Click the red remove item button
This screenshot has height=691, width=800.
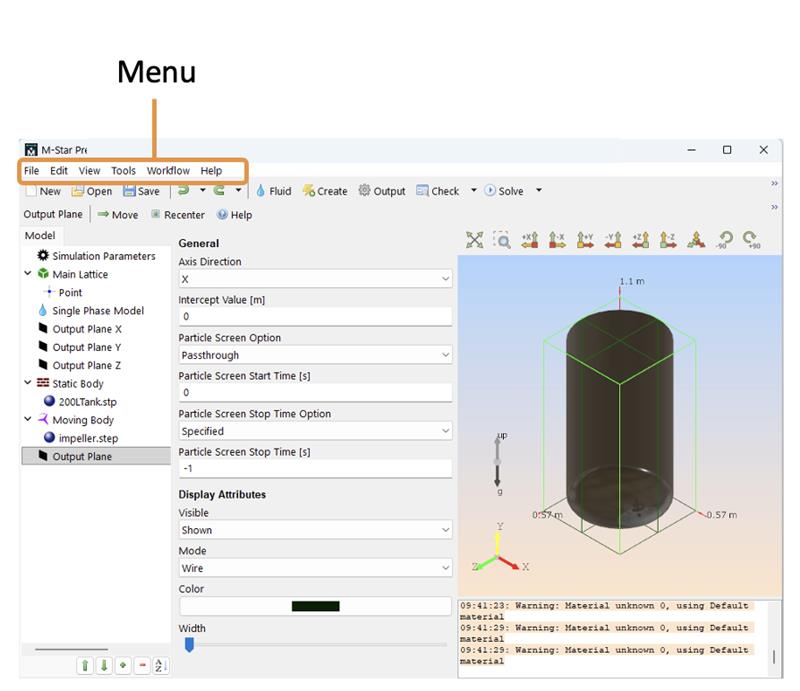[x=142, y=666]
